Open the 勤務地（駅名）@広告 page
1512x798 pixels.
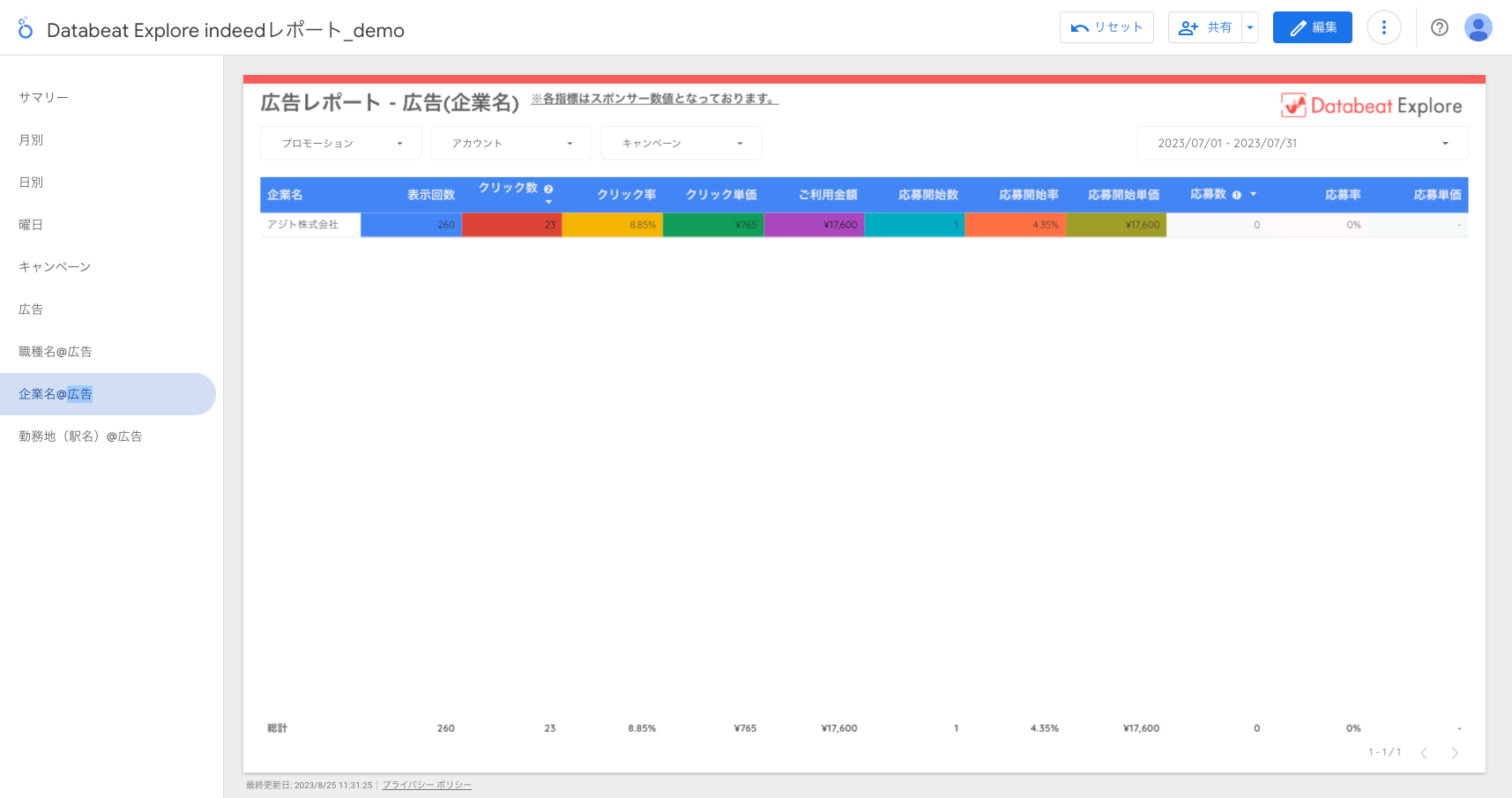pos(108,436)
